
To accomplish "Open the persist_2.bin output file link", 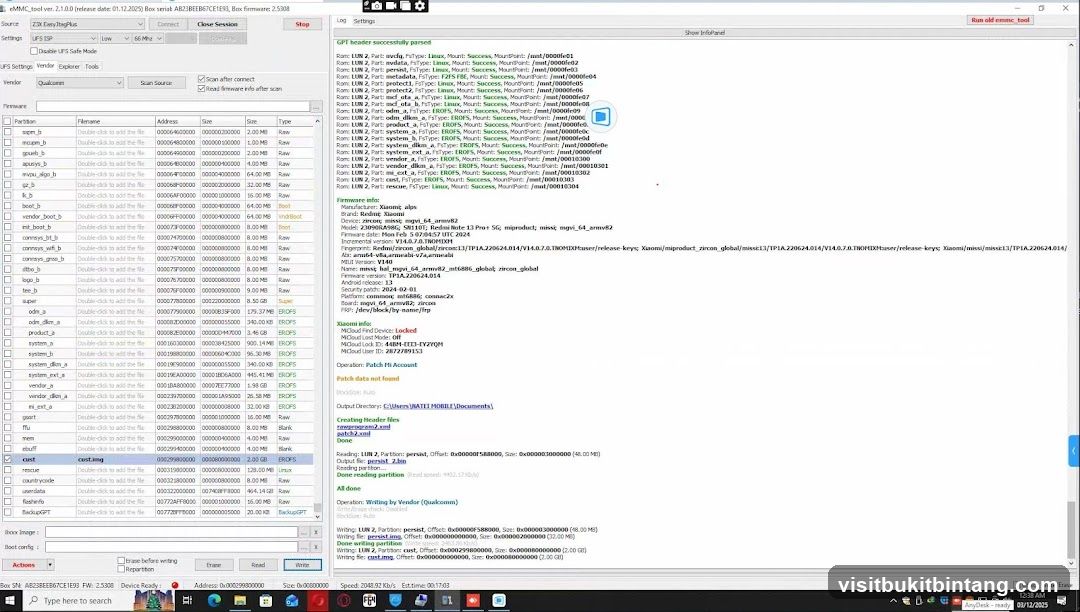I will (x=386, y=461).
